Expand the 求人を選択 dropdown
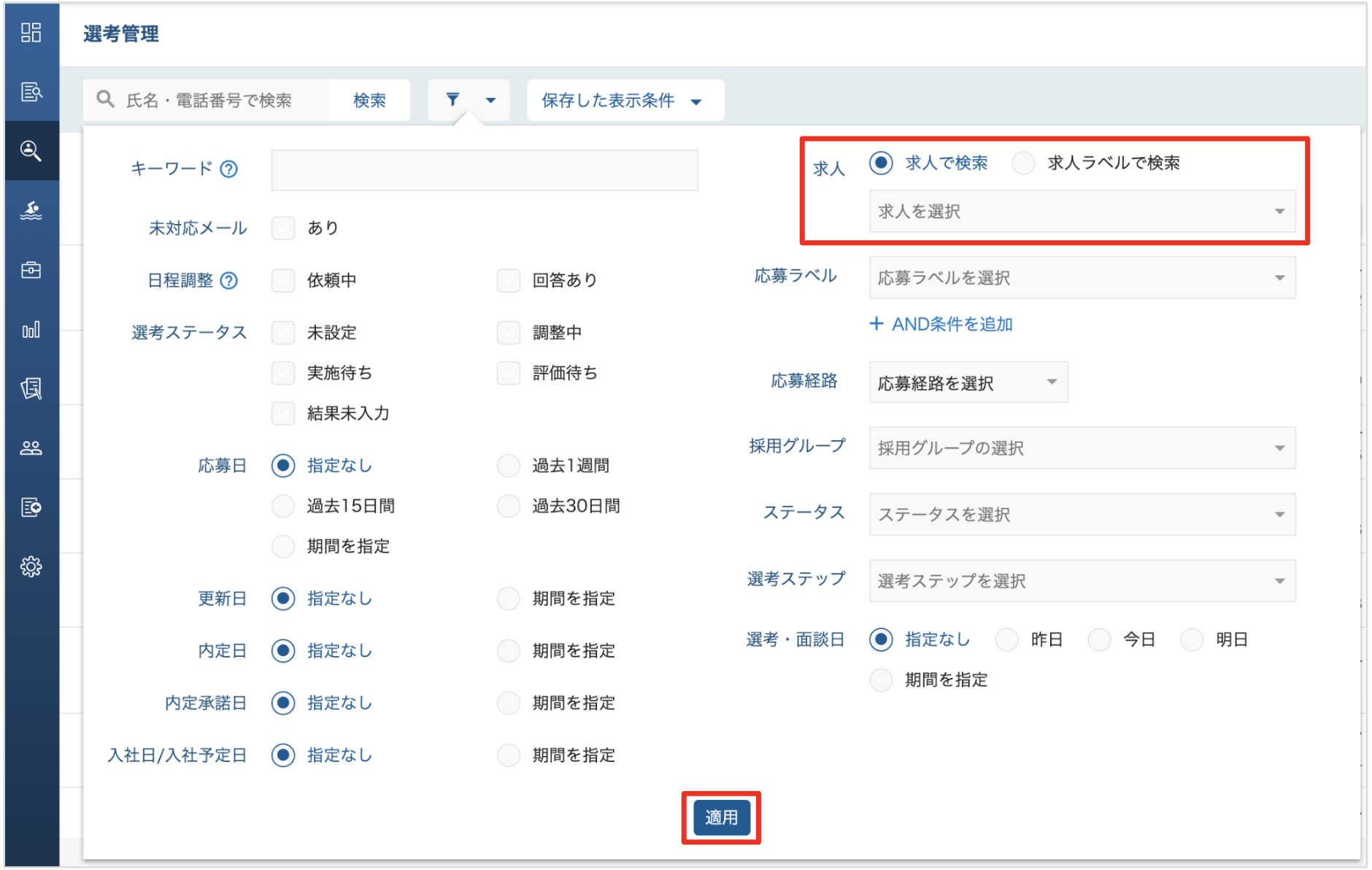This screenshot has height=870, width=1372. tap(1082, 212)
